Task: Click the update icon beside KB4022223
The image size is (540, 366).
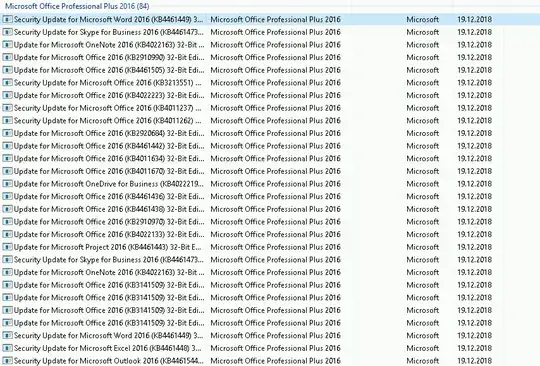Action: [x=7, y=95]
